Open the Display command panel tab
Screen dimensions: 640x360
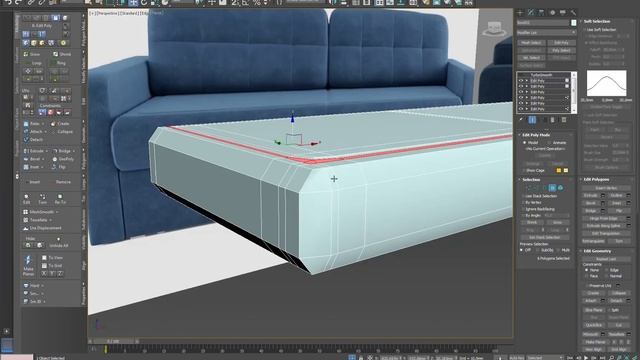pyautogui.click(x=563, y=13)
